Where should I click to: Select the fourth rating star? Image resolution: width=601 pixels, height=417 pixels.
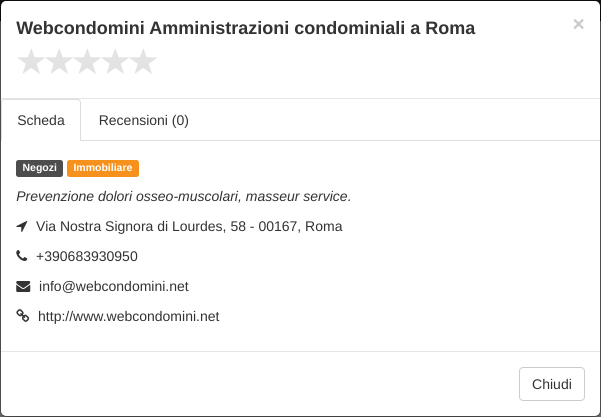pyautogui.click(x=115, y=62)
